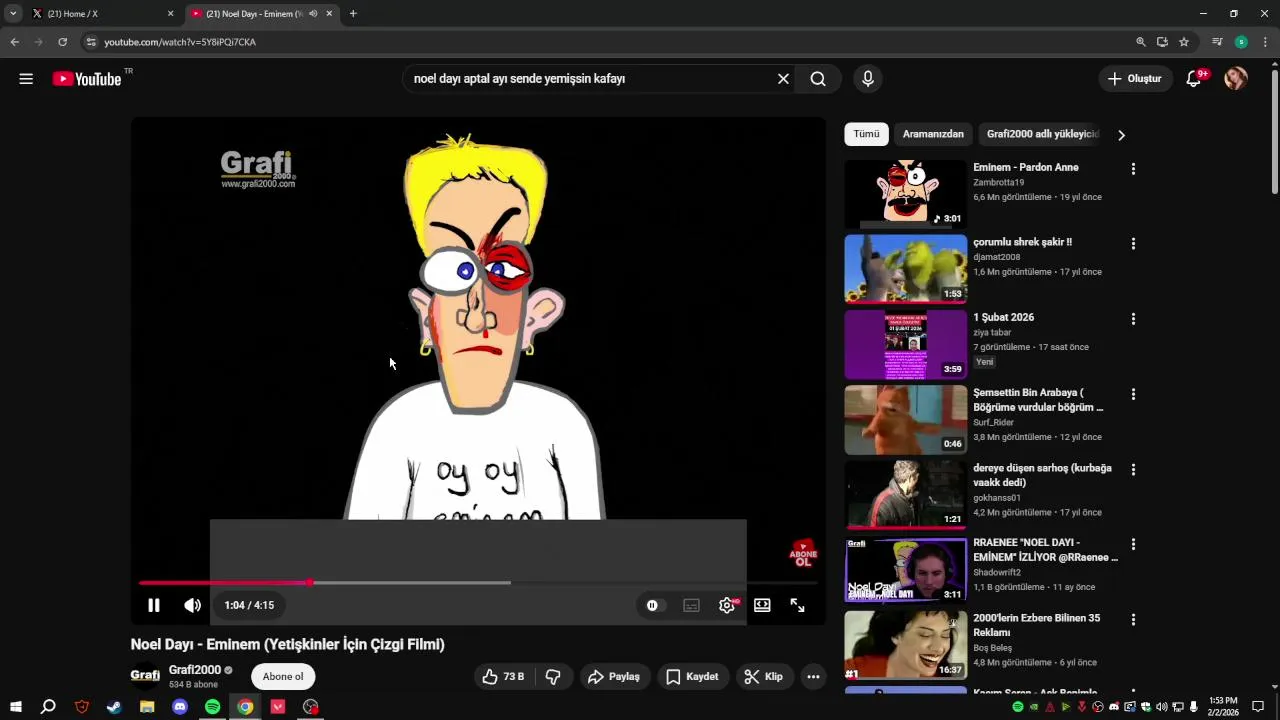Select the Grafi2000 adlı yükleyici chip
Screen dimensions: 1280x720
click(1042, 134)
